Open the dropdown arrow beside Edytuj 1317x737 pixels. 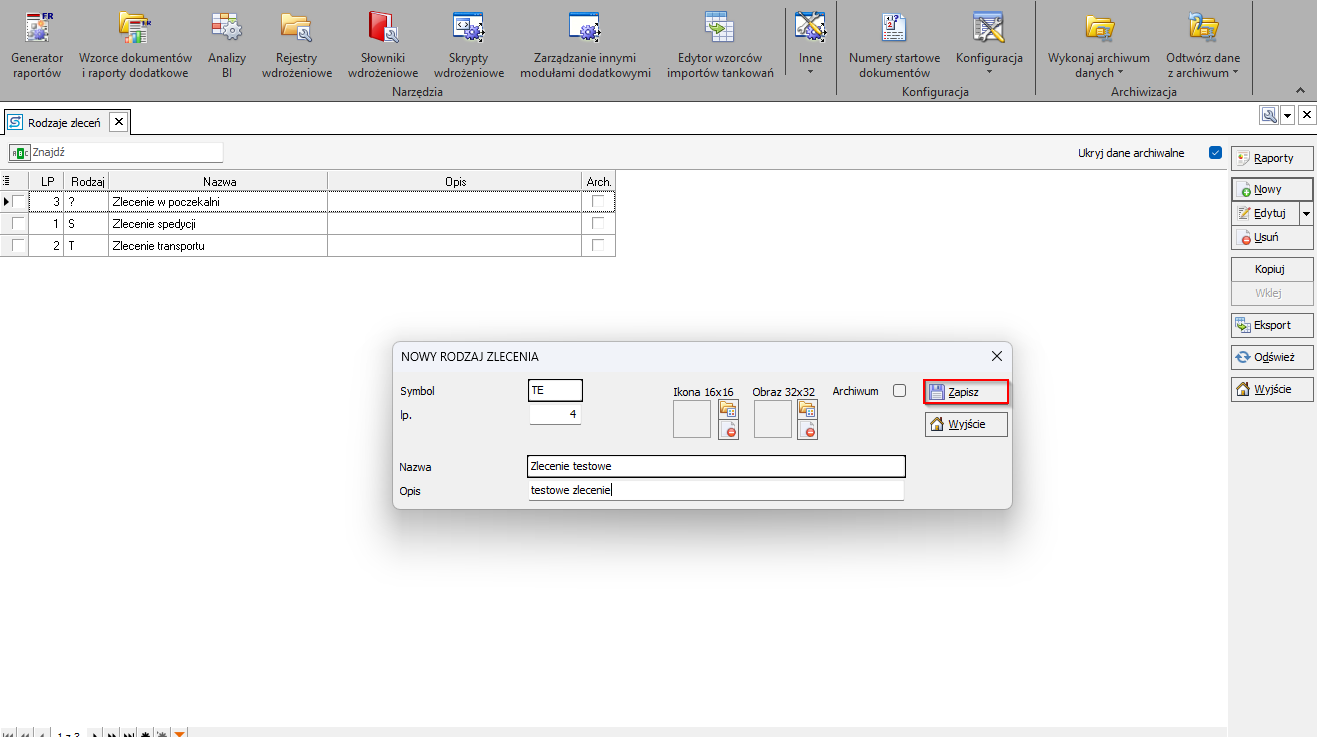click(1305, 213)
